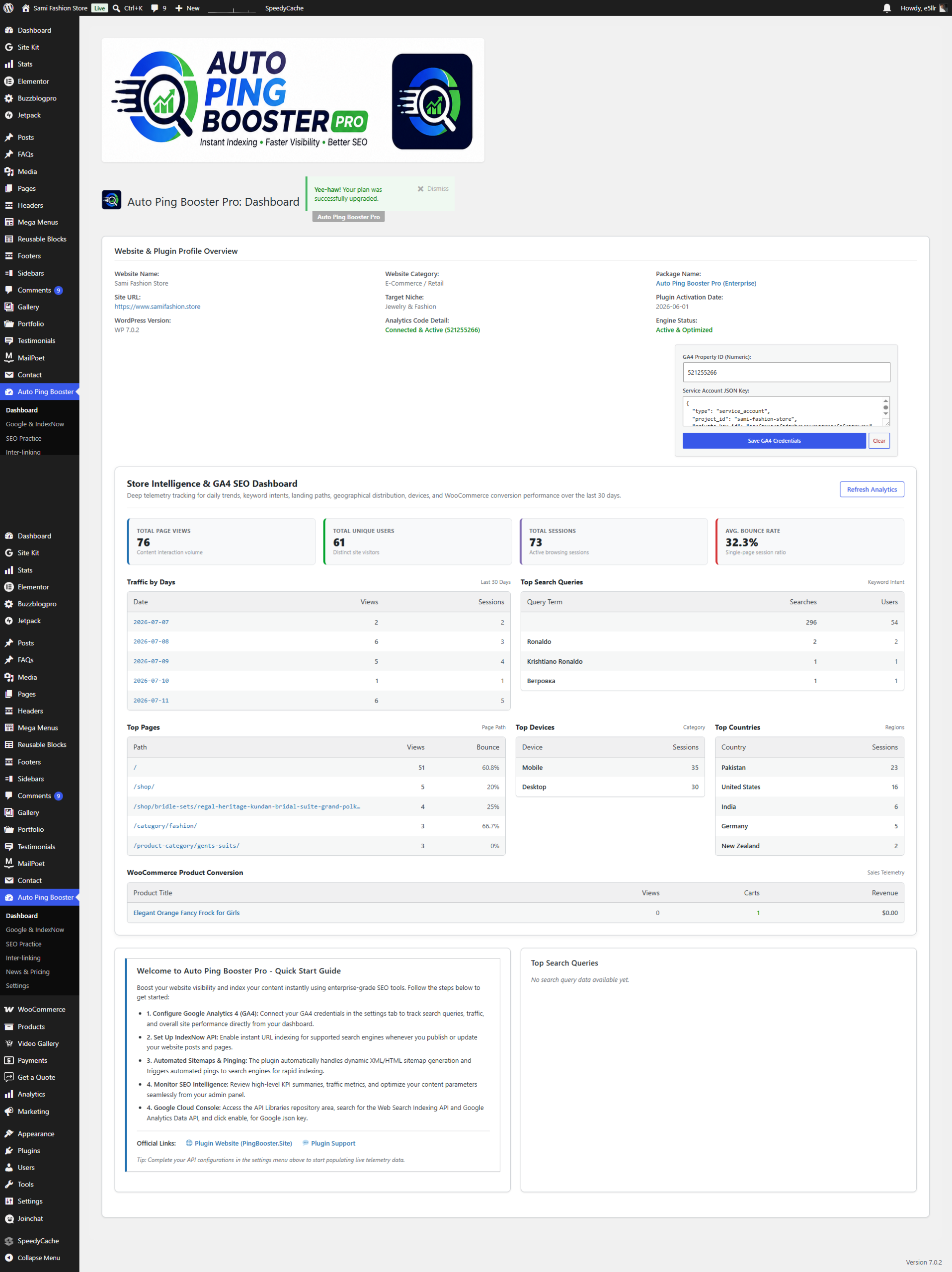Viewport: 952px width, 1272px height.
Task: Click the Marketing megaphone icon in the sidebar
Action: (8, 1111)
